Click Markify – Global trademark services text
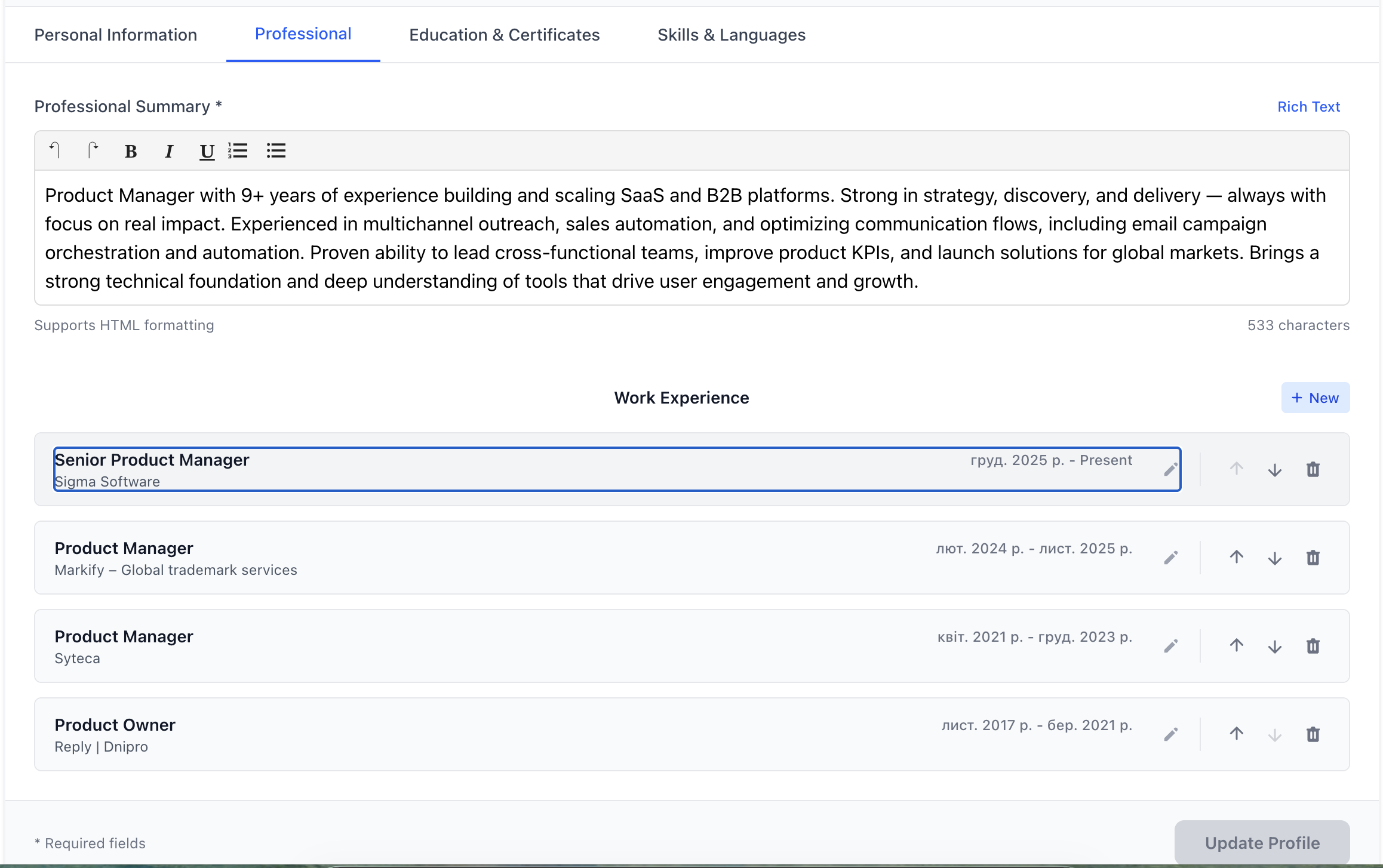Image resolution: width=1383 pixels, height=868 pixels. tap(176, 570)
